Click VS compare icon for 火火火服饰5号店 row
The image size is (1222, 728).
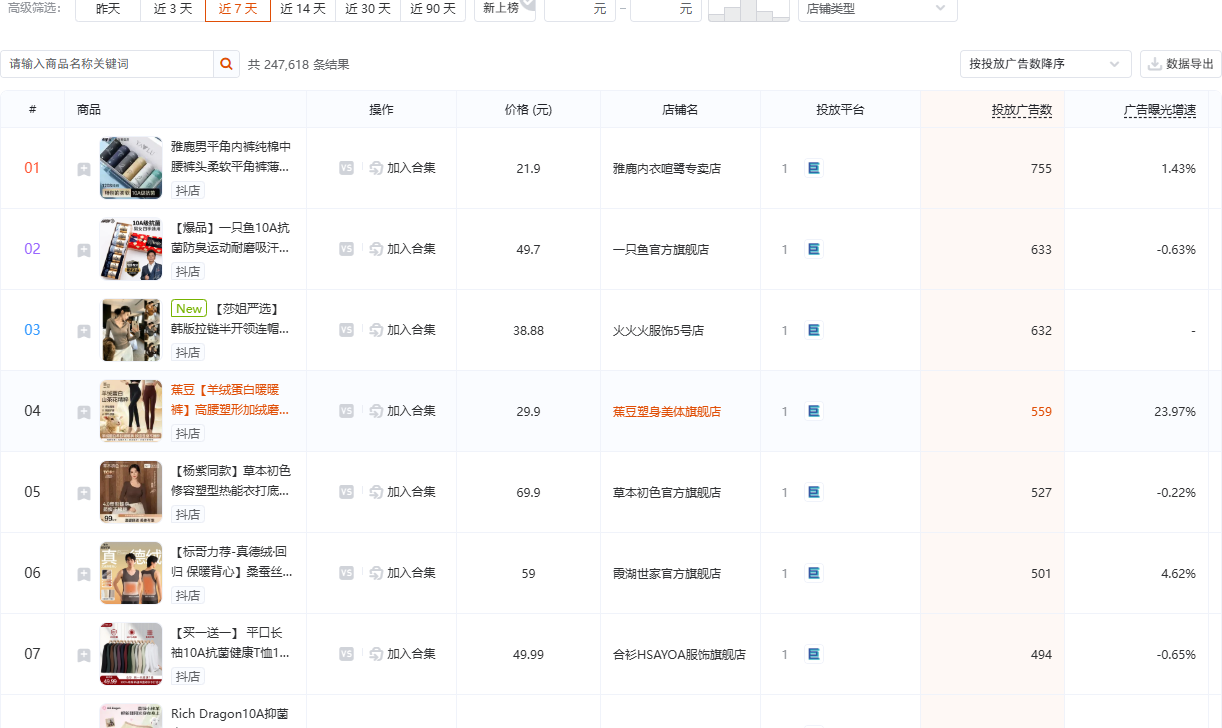(x=346, y=330)
